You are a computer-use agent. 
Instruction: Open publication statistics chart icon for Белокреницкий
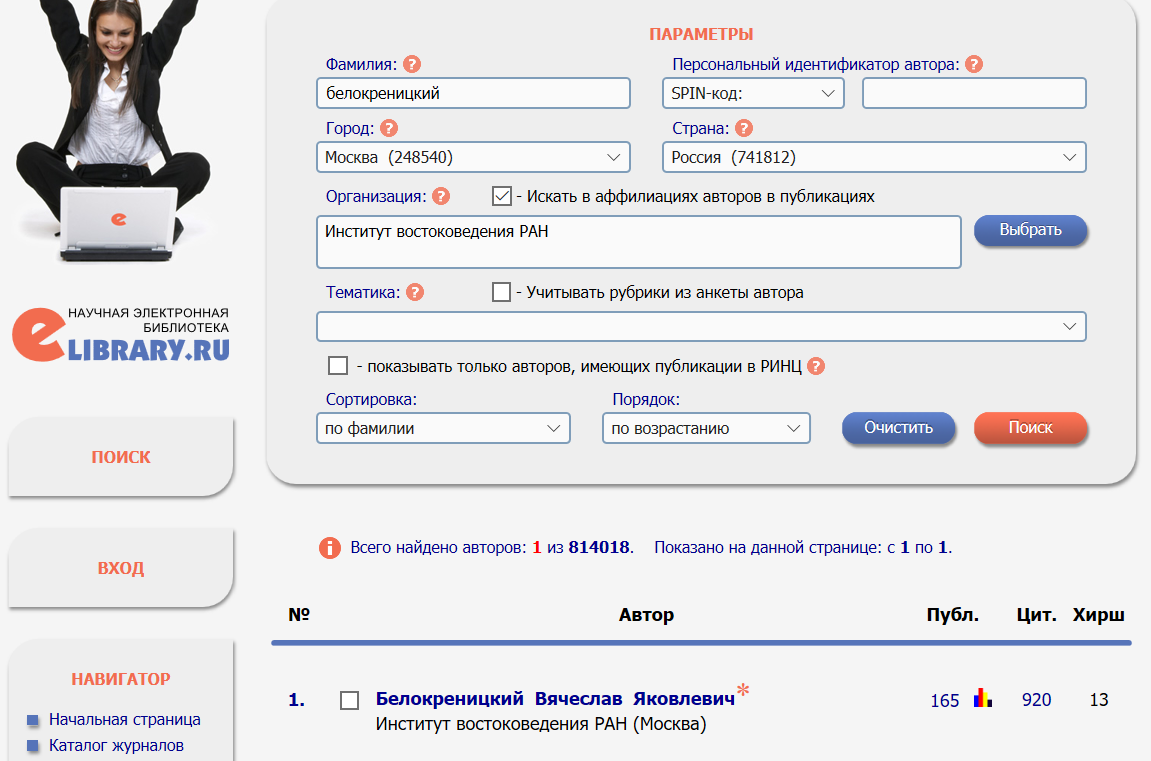983,699
